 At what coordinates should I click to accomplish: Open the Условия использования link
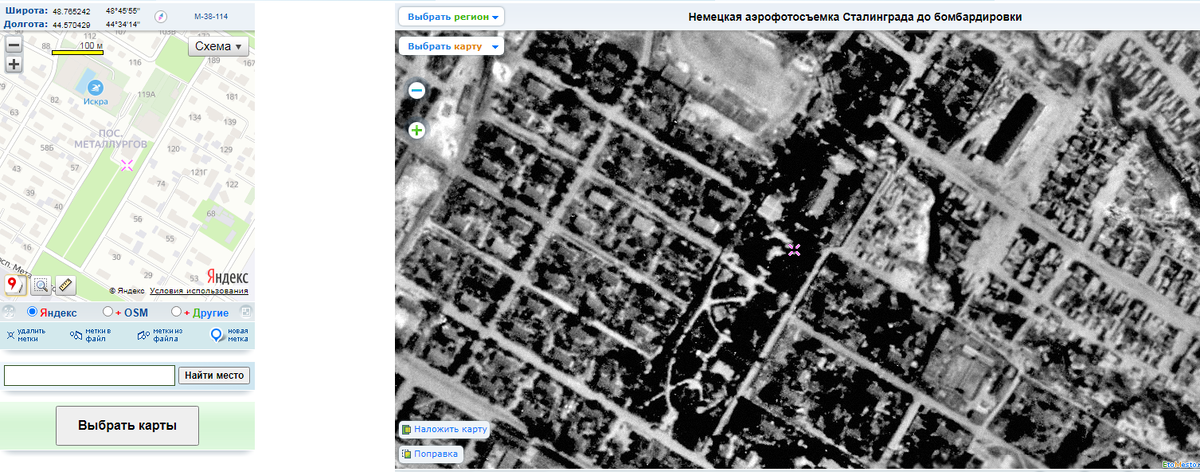[x=199, y=291]
